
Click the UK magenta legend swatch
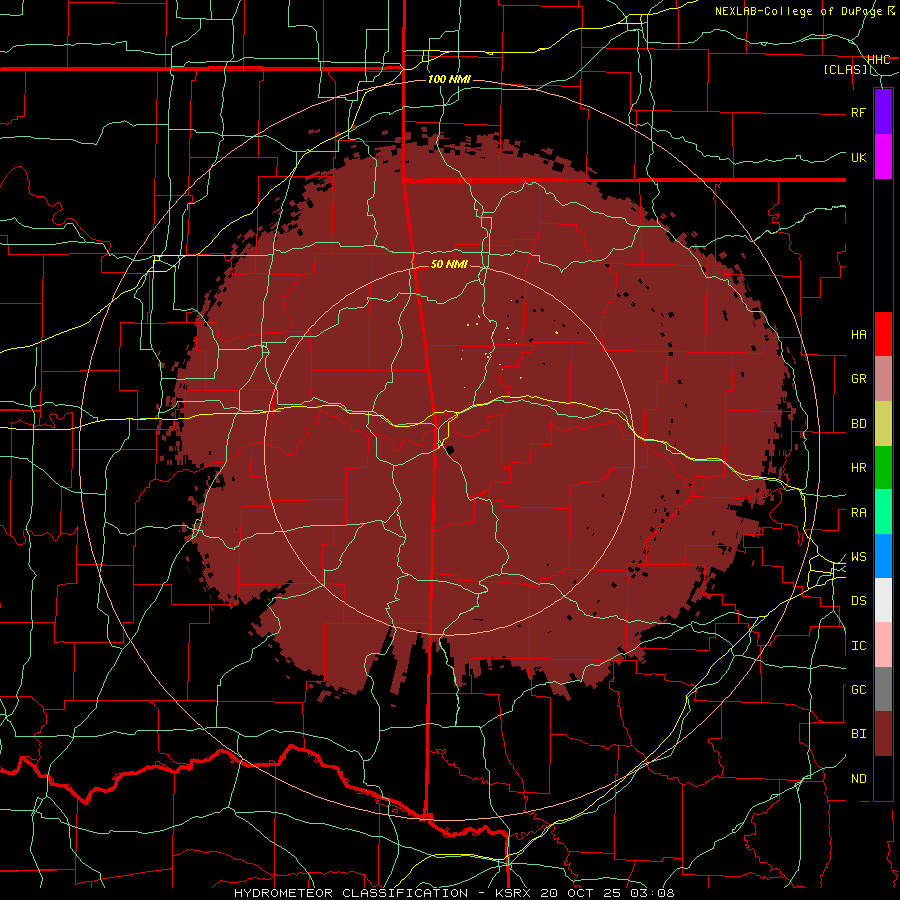[883, 157]
